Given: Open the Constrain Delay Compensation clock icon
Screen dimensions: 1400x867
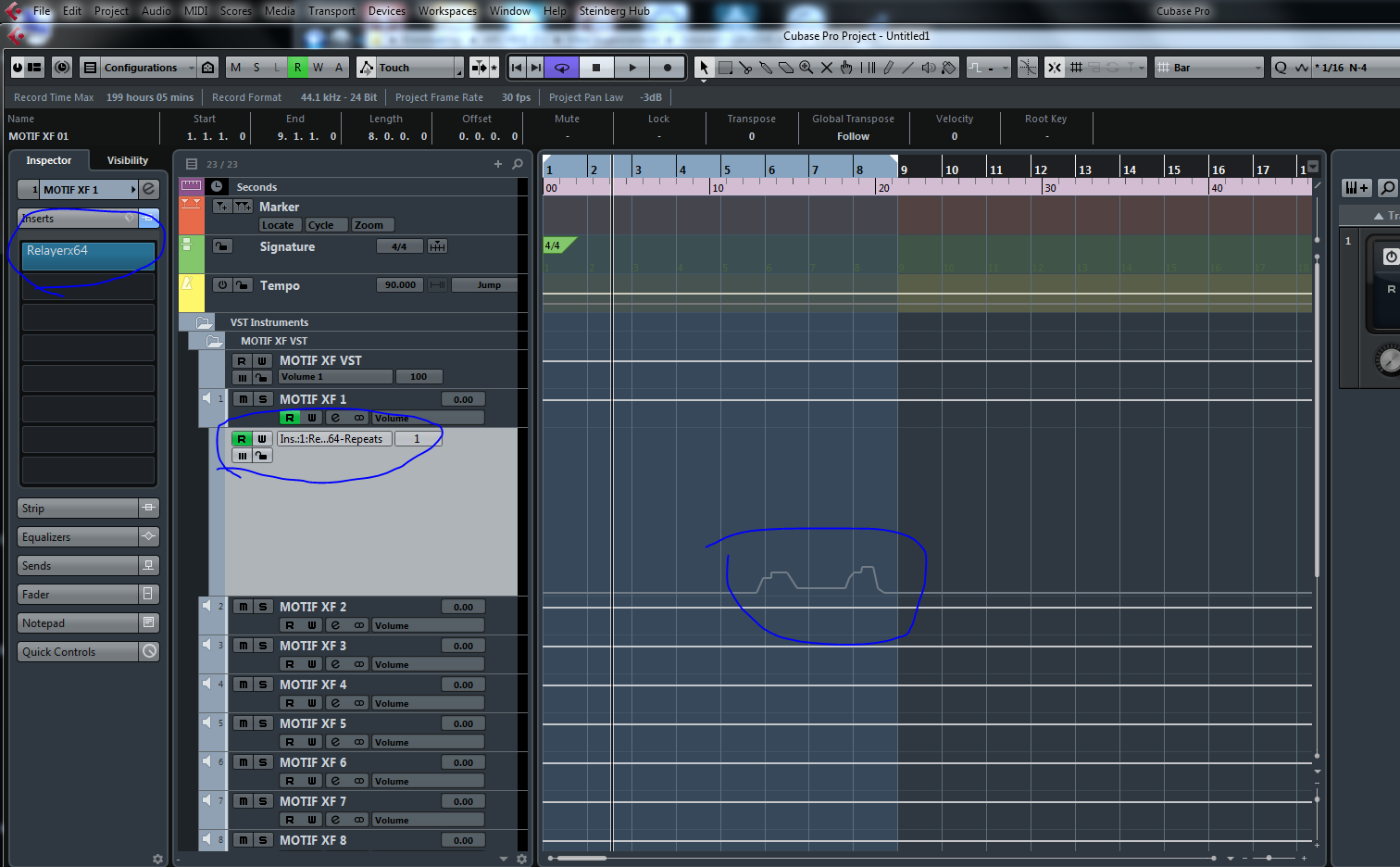Looking at the screenshot, I should 62,68.
